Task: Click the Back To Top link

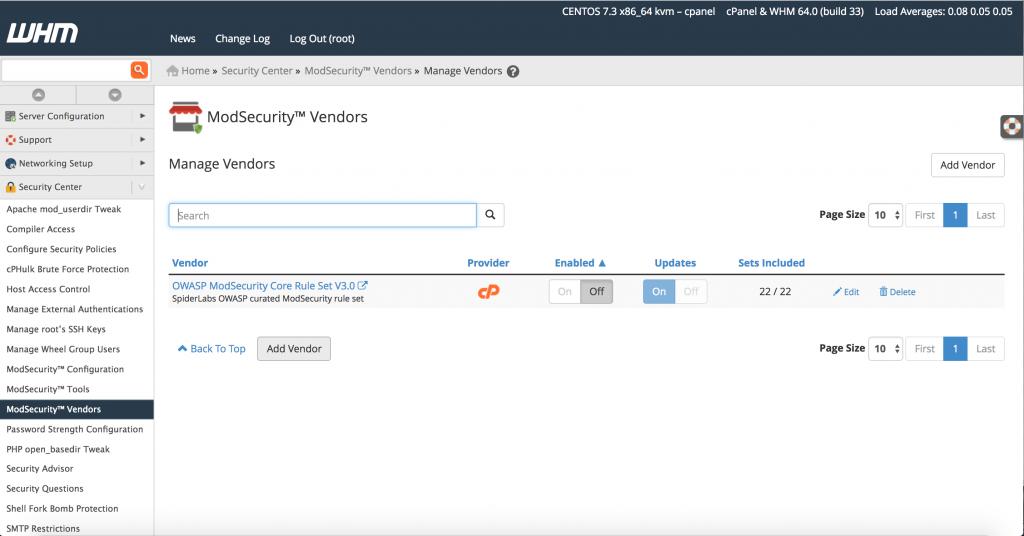Action: point(212,349)
